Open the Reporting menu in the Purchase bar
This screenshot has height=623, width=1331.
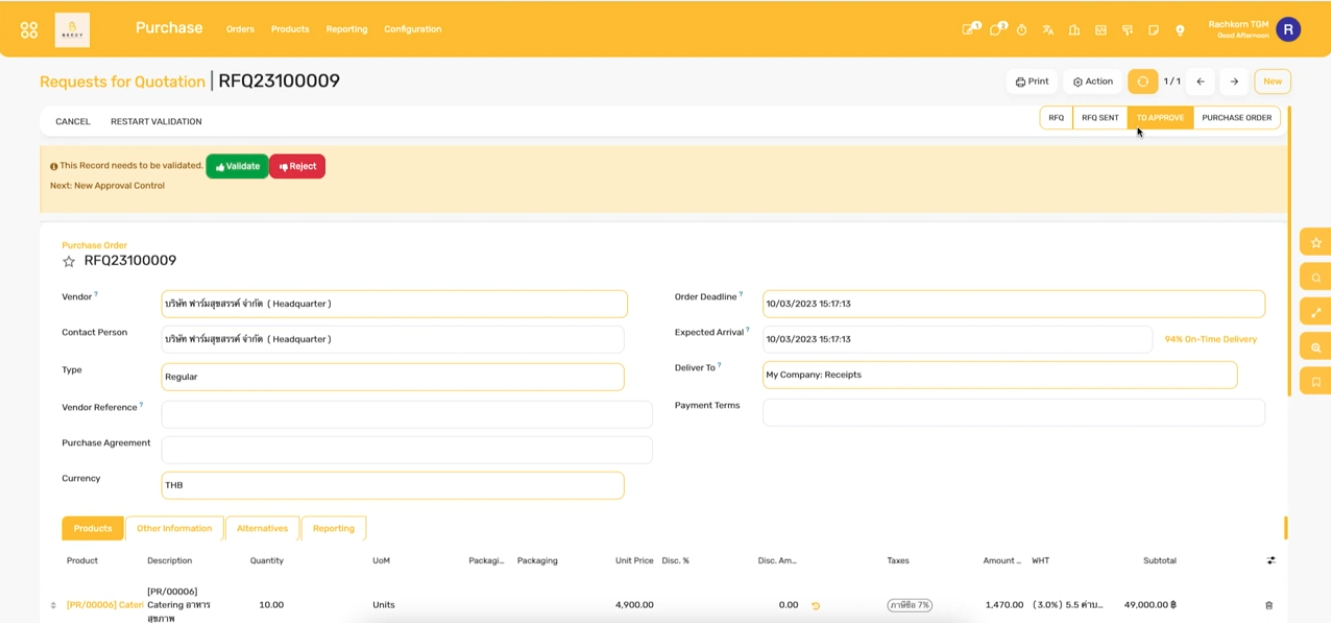[x=346, y=29]
